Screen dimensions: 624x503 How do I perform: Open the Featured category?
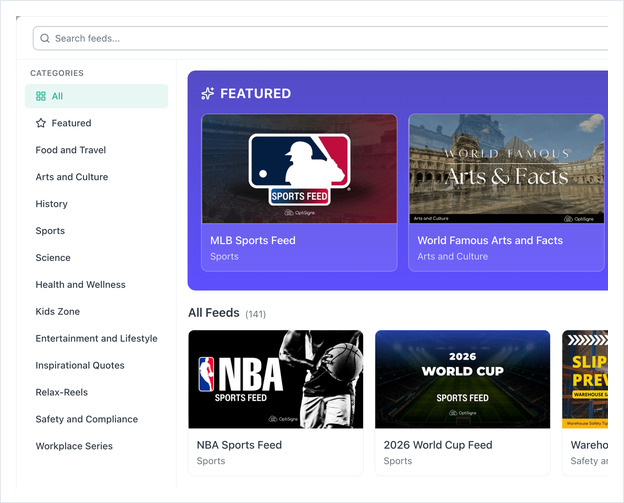tap(96, 123)
